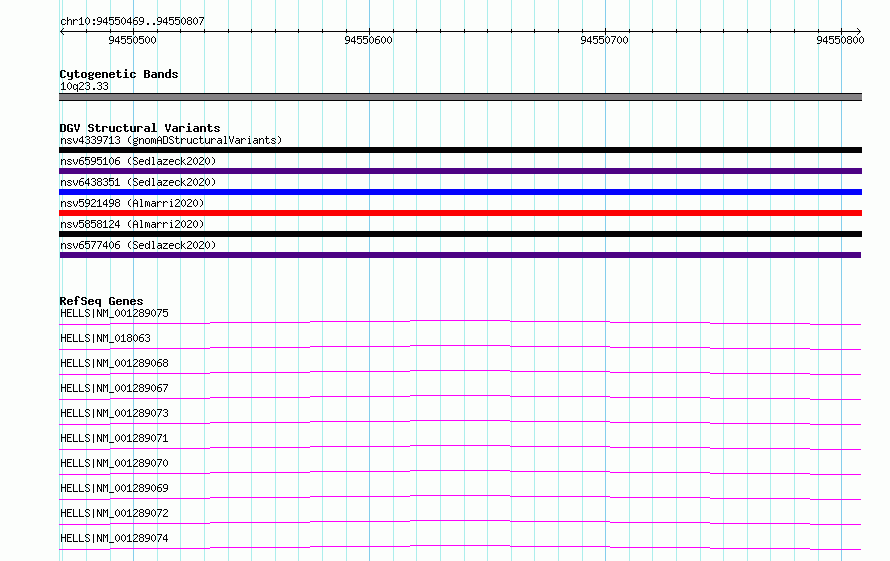The width and height of the screenshot is (890, 561).
Task: Click the 94550700 ruler coordinate
Action: pyautogui.click(x=604, y=40)
